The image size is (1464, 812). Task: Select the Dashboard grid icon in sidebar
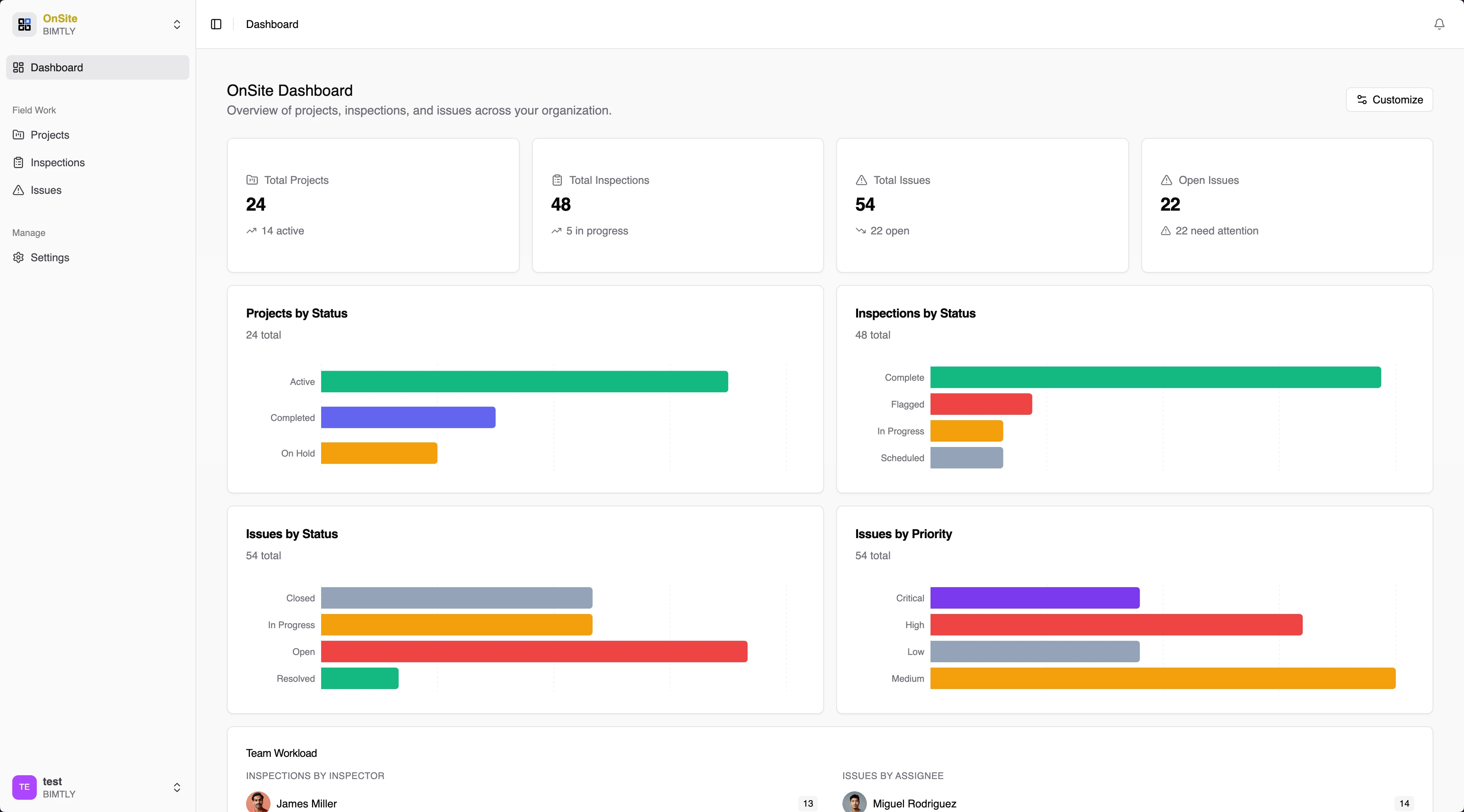tap(18, 67)
